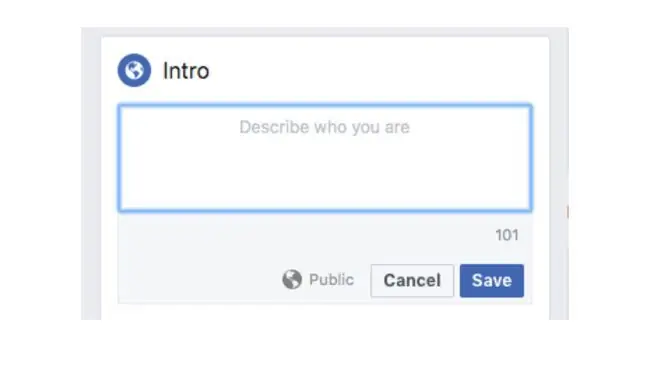Image resolution: width=650 pixels, height=366 pixels.
Task: Click the character count number 101
Action: tap(507, 235)
